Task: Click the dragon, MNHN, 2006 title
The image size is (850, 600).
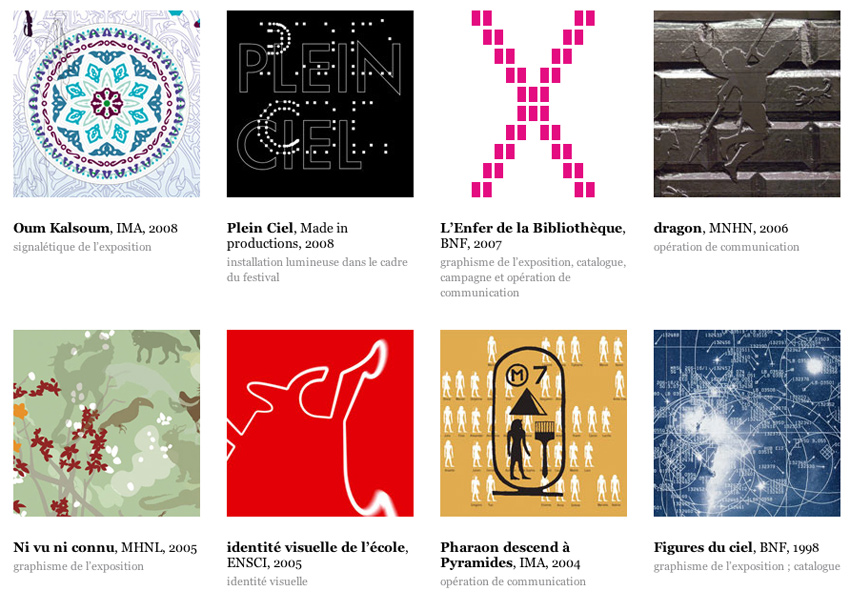Action: point(721,228)
